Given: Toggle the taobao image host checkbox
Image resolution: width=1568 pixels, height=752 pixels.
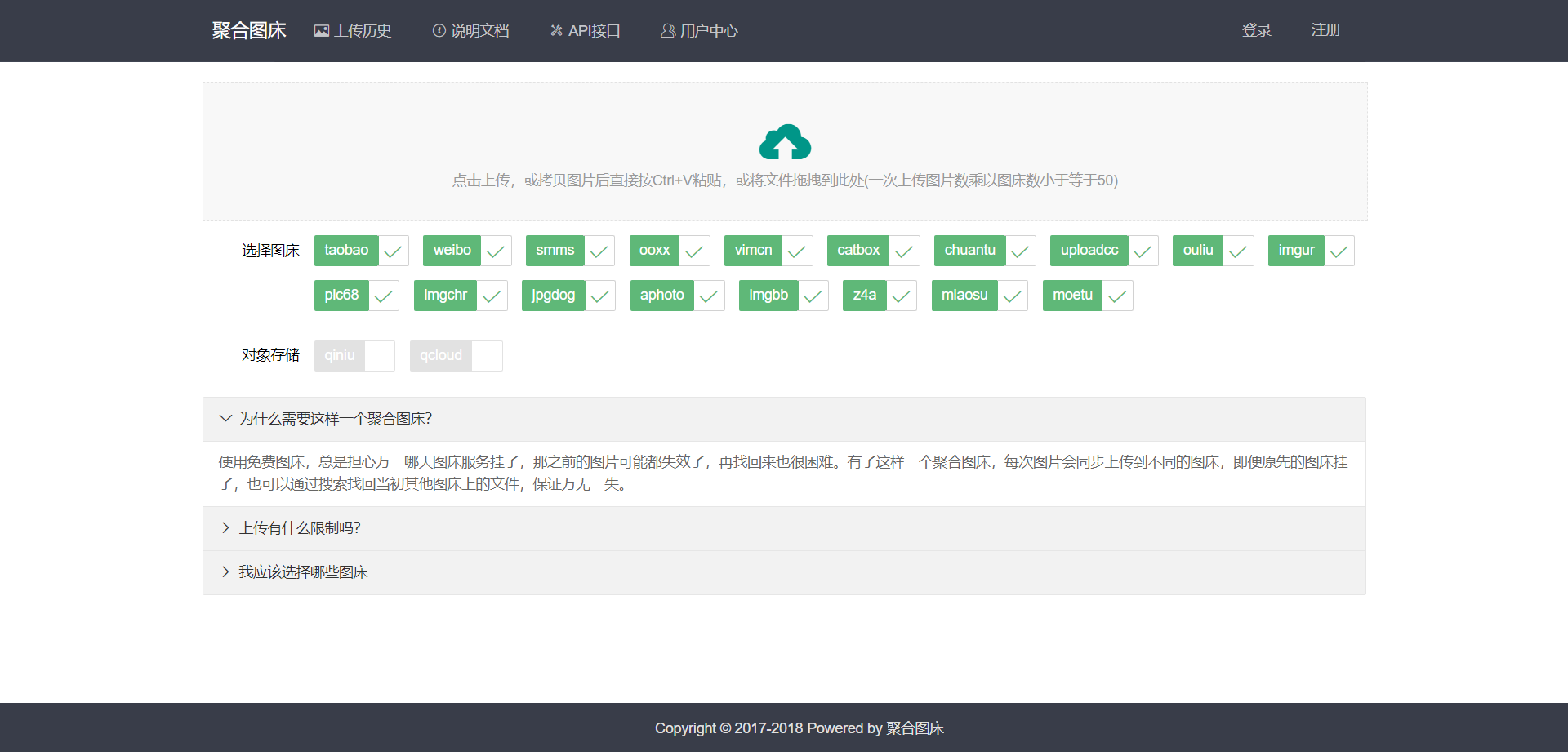Looking at the screenshot, I should (362, 251).
